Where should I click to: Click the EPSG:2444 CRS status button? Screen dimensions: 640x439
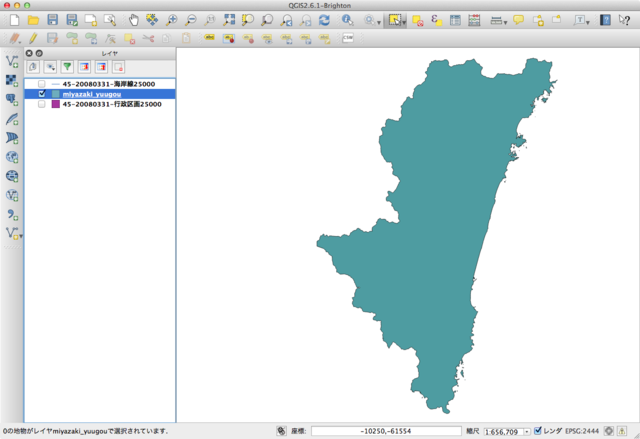click(582, 431)
